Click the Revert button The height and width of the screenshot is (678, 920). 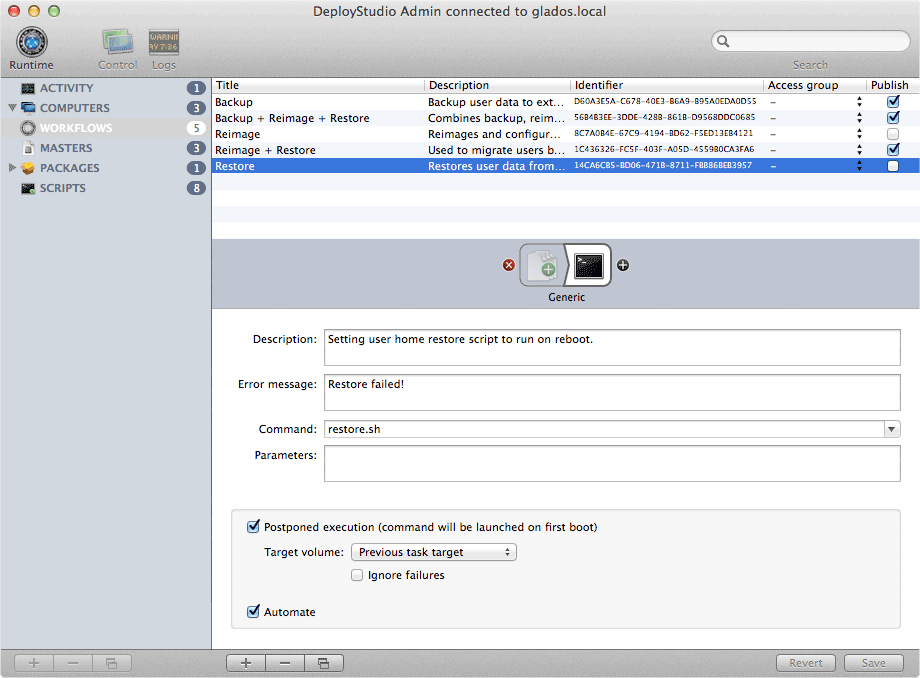(x=806, y=663)
